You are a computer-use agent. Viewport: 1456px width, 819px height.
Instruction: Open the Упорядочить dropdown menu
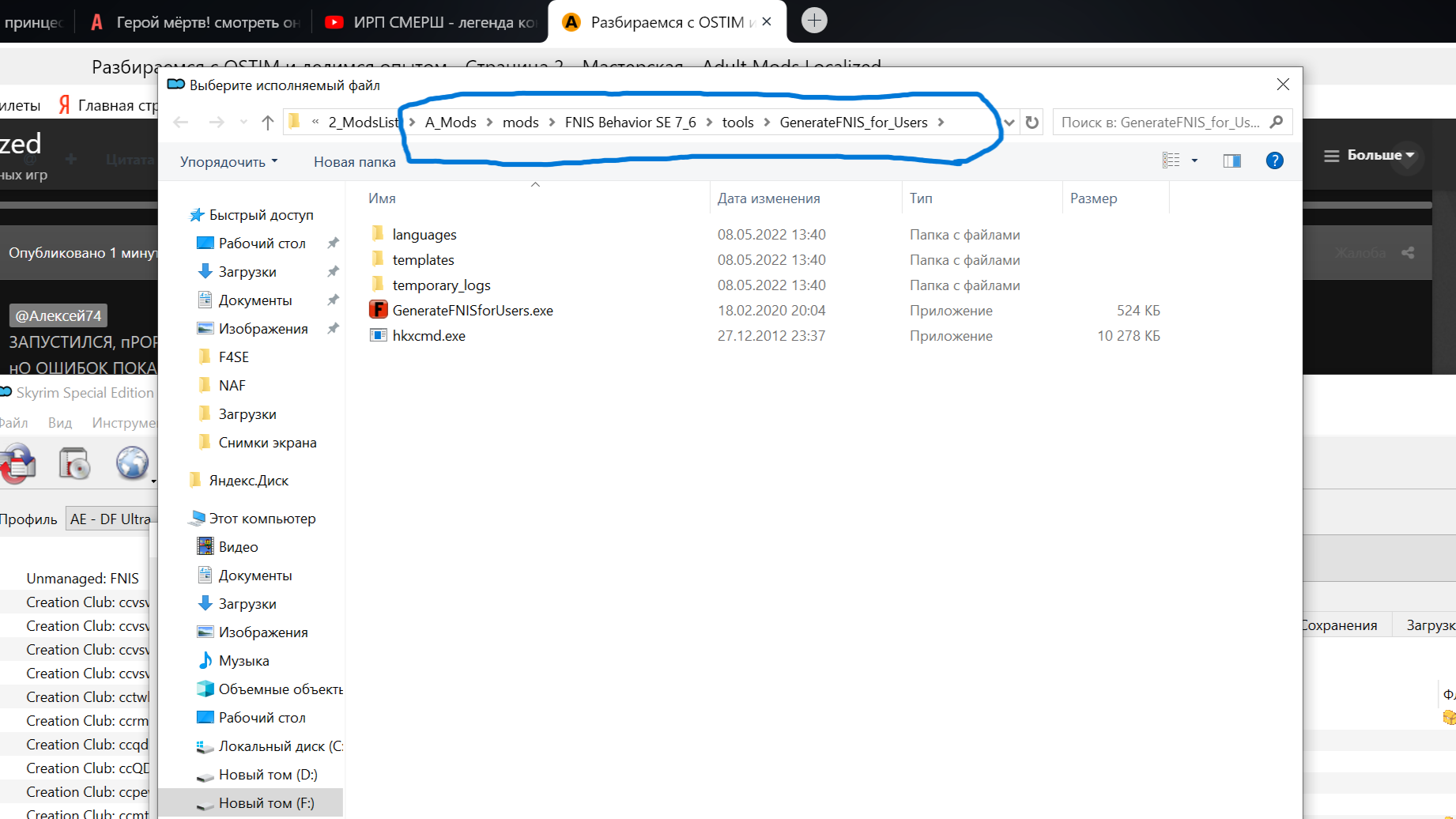(x=228, y=162)
